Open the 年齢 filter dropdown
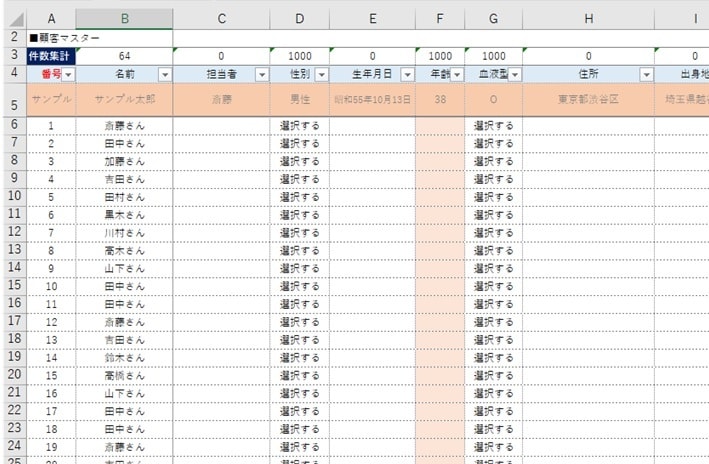The image size is (709, 464). click(457, 75)
